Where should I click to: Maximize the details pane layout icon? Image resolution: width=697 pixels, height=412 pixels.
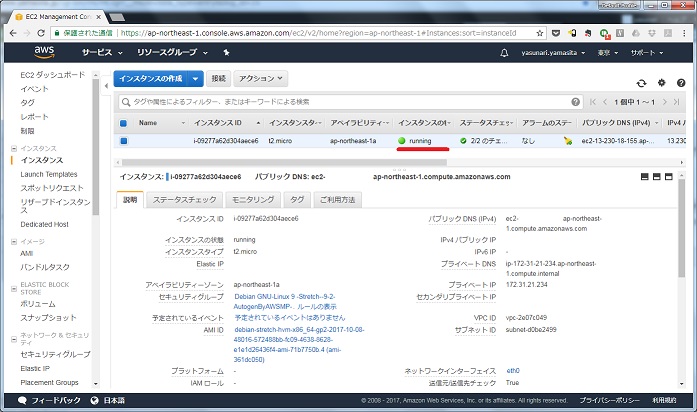click(x=669, y=176)
